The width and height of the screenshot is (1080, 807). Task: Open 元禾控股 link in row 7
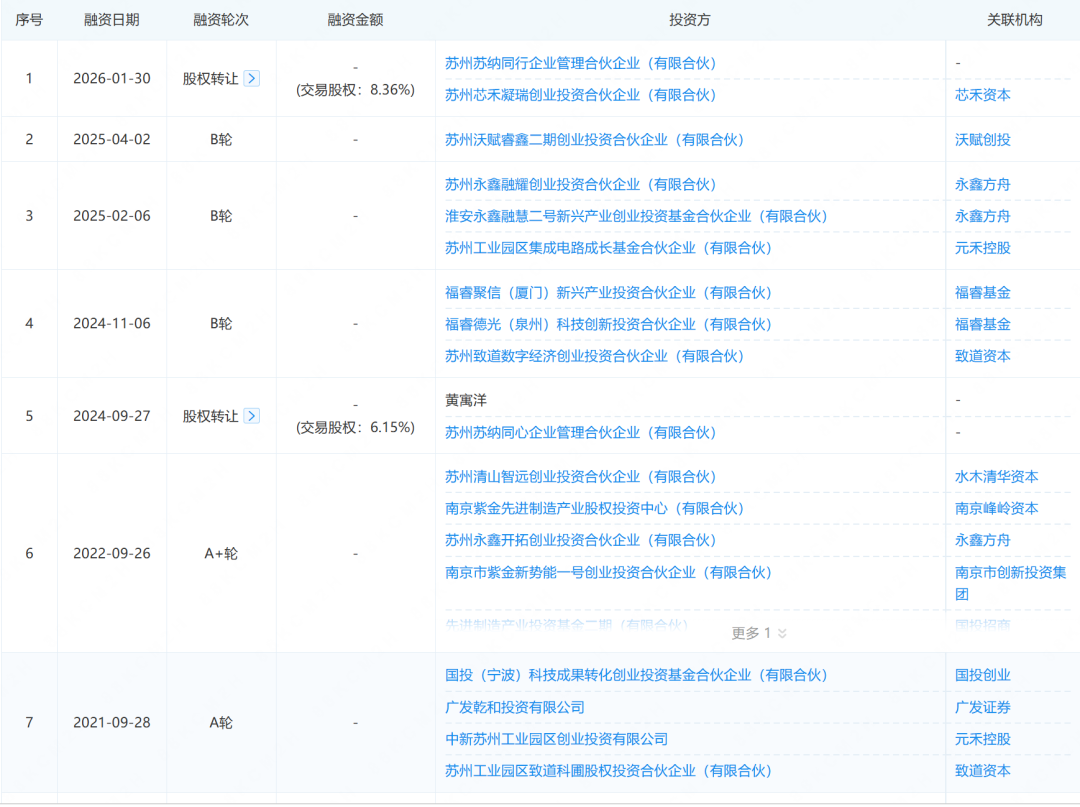tap(982, 739)
